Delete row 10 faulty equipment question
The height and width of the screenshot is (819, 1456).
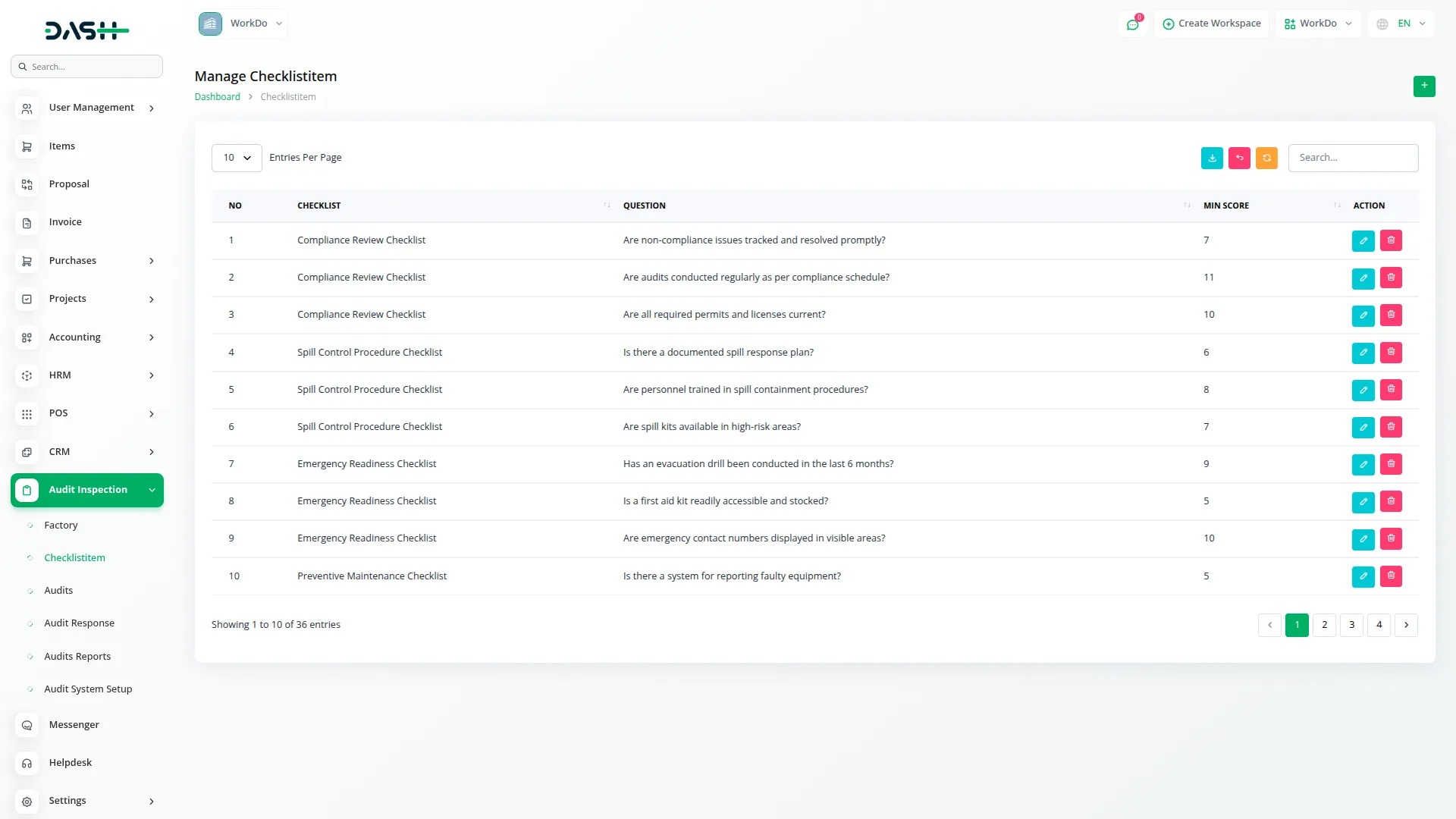[1391, 576]
